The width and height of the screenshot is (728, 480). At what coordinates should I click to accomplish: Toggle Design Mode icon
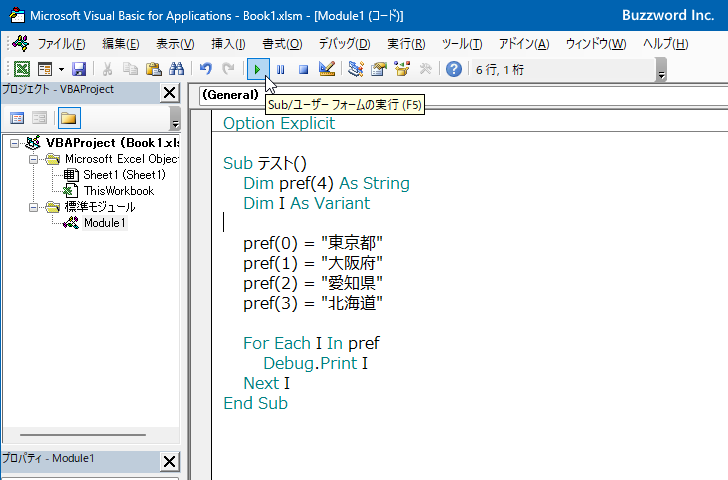327,69
